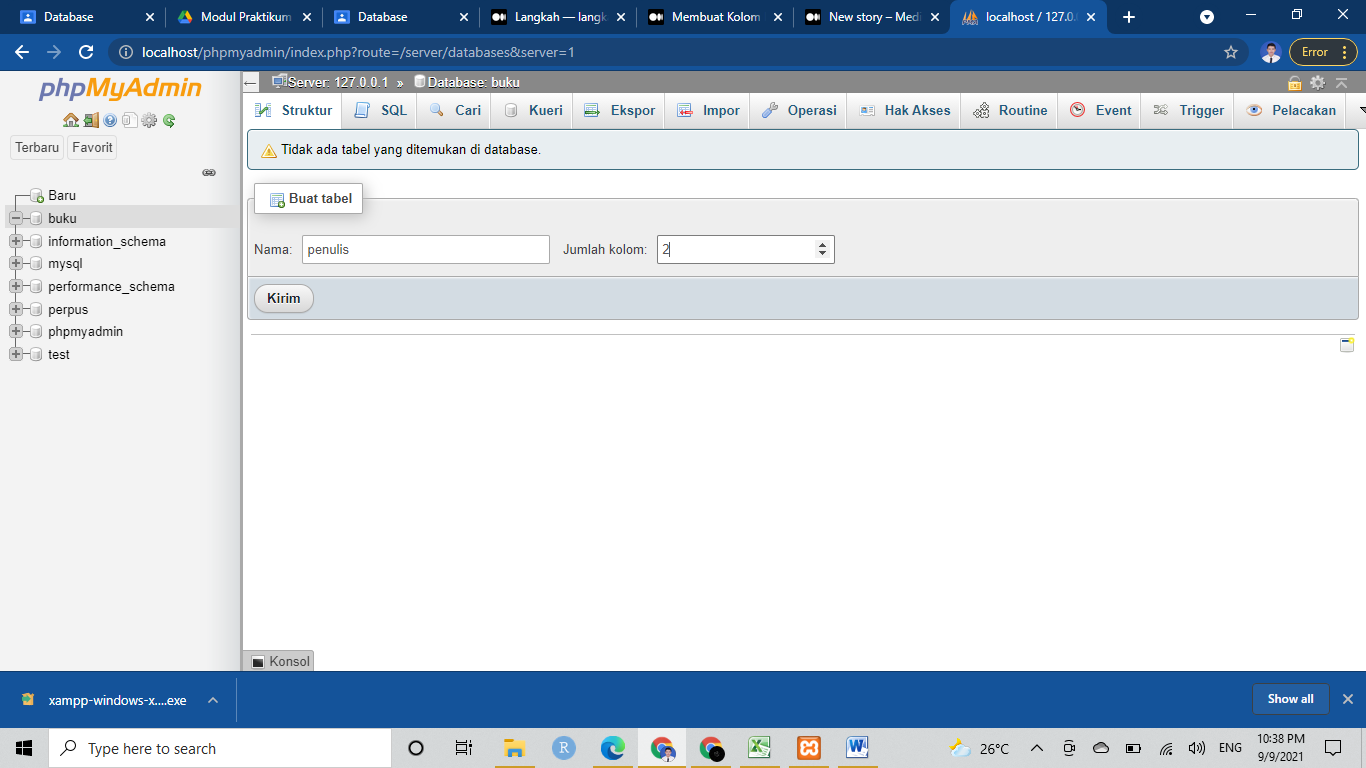Increase Jumlah kolom with the stepper
1366x768 pixels.
tap(823, 244)
